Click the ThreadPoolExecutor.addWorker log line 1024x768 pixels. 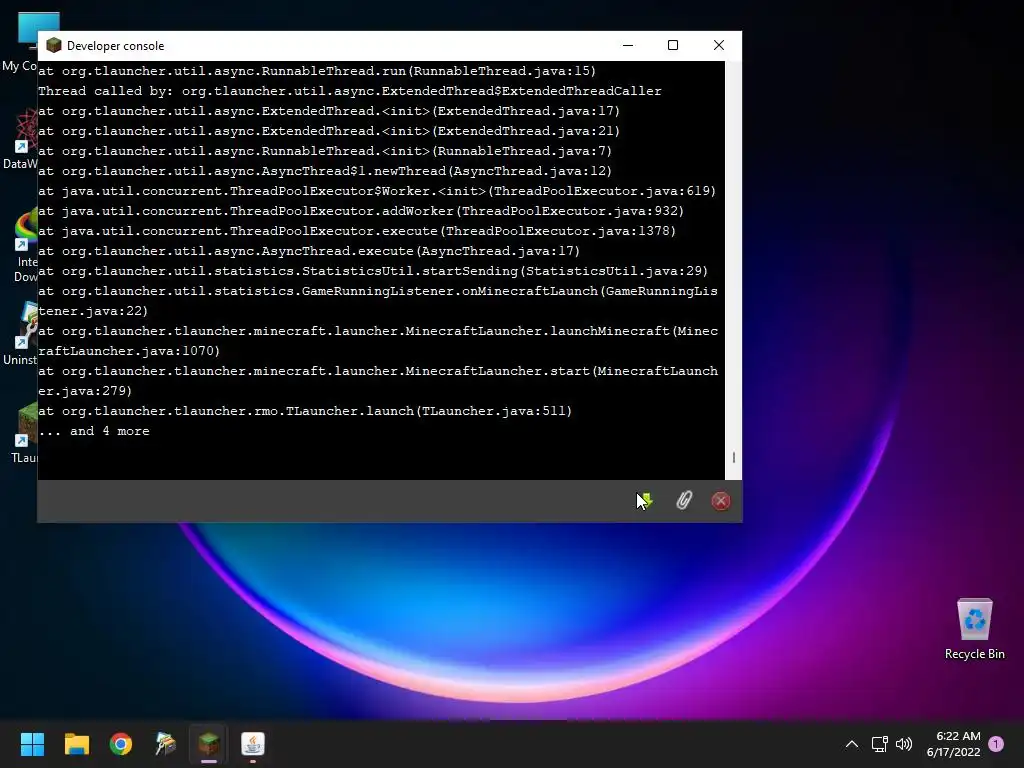tap(360, 211)
